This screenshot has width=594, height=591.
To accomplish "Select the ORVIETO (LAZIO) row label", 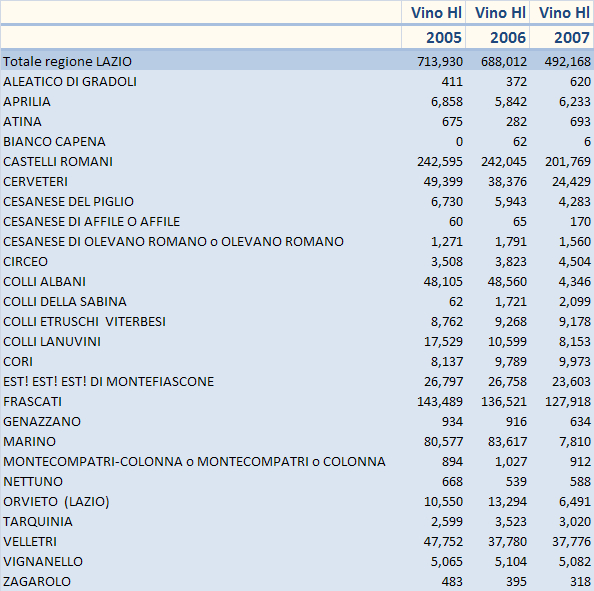I will click(56, 502).
